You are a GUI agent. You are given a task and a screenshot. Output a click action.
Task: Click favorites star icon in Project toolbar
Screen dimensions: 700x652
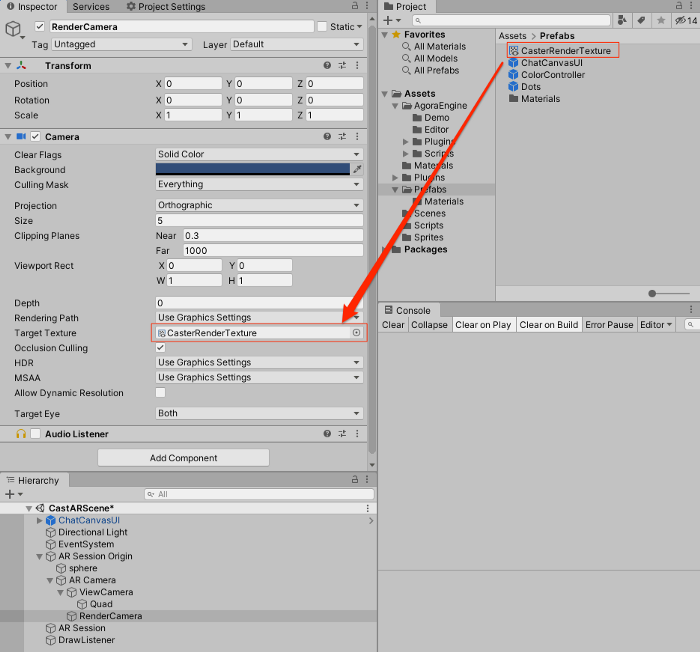pyautogui.click(x=661, y=20)
